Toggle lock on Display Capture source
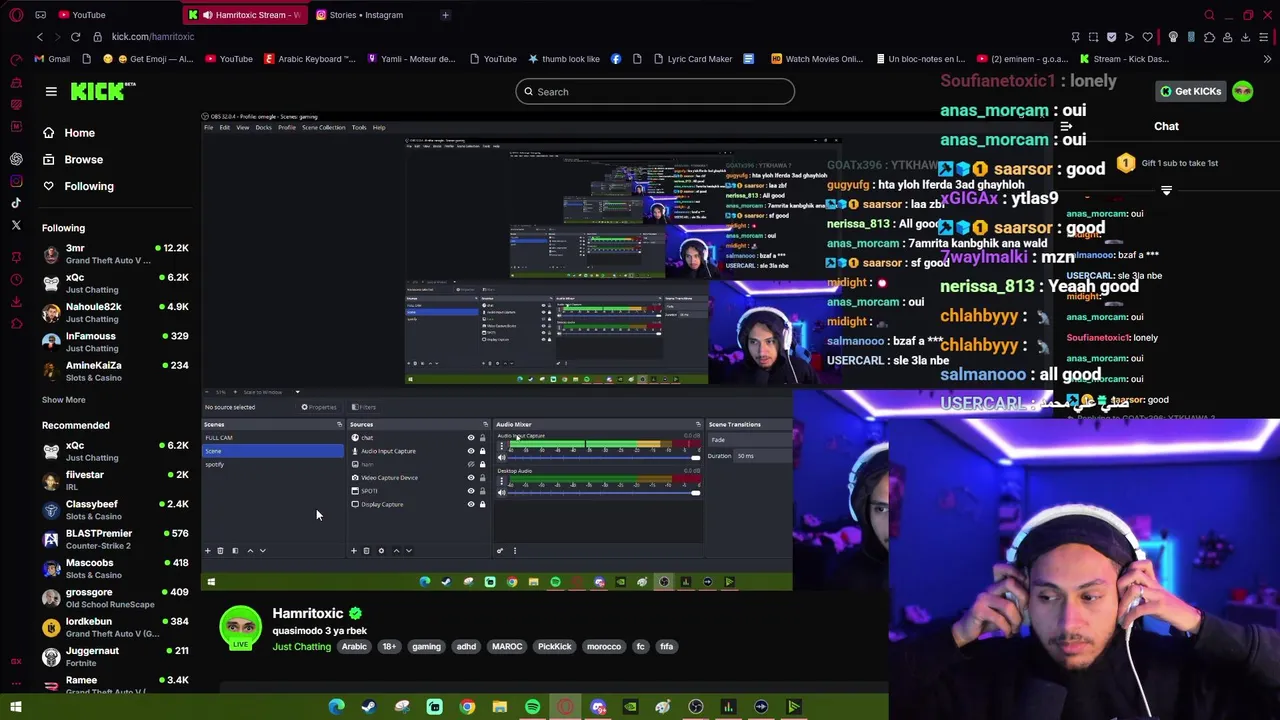 coord(482,504)
